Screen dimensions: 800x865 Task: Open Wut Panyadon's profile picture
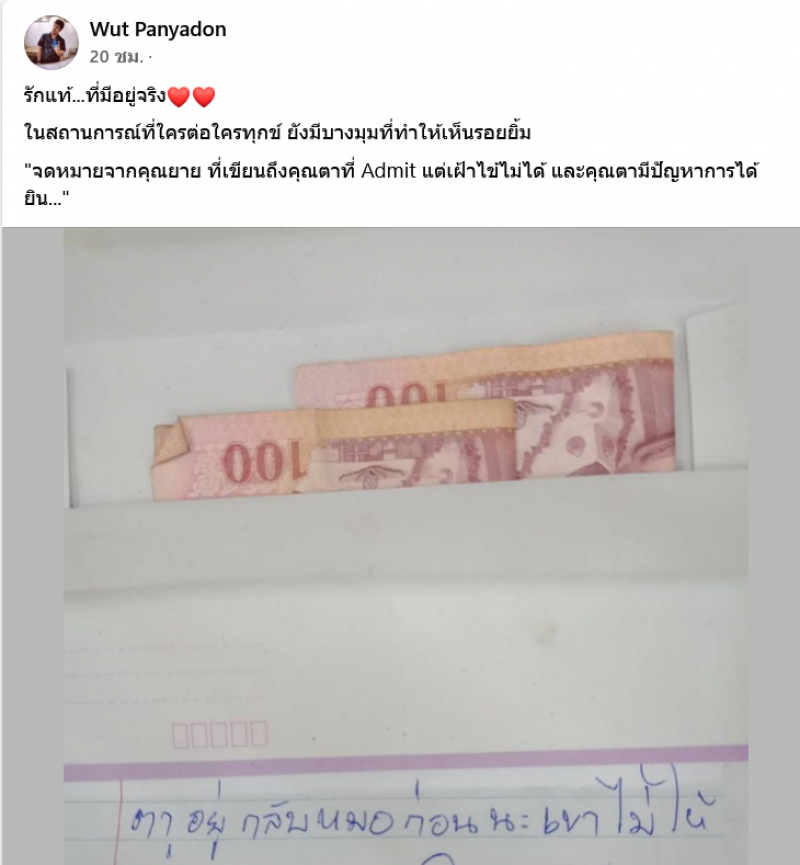51,42
